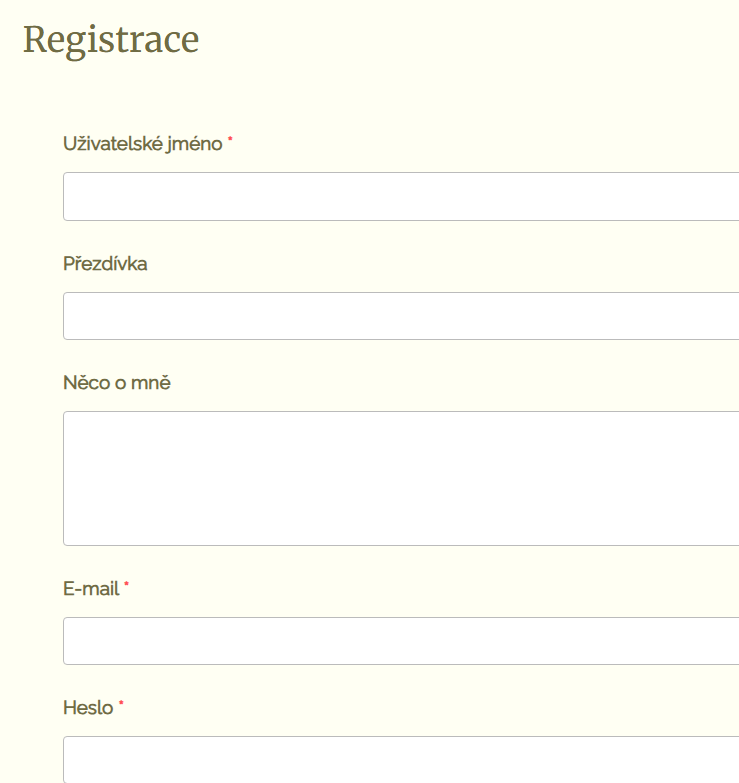
Task: Click the red asterisk beside Uživatelské jméno
Action: (230, 141)
